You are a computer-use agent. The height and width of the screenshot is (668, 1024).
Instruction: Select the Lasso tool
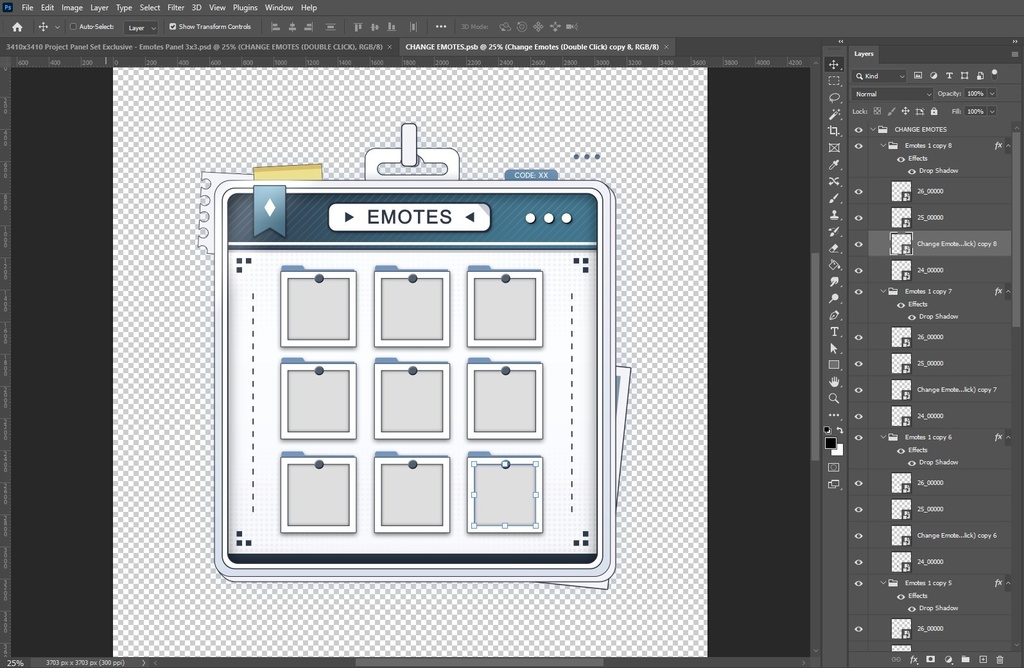[x=834, y=98]
